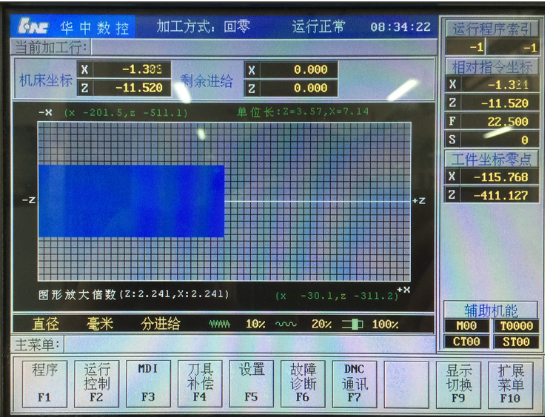
Task: Open 故障诊断 F6 diagnostics
Action: tap(303, 383)
